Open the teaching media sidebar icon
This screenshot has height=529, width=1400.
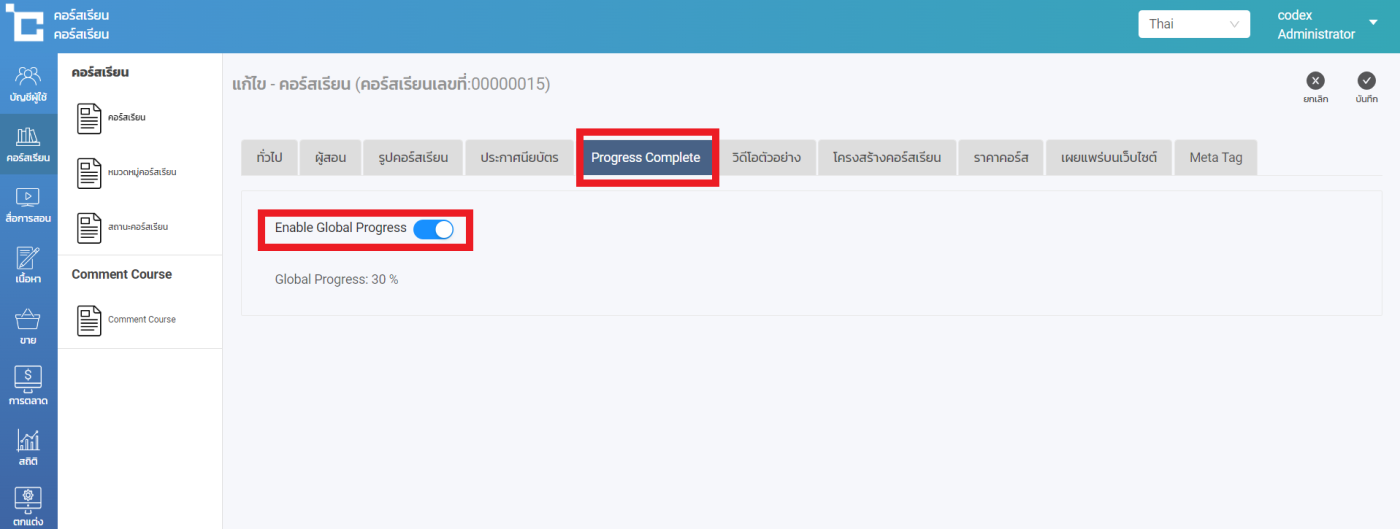(28, 198)
